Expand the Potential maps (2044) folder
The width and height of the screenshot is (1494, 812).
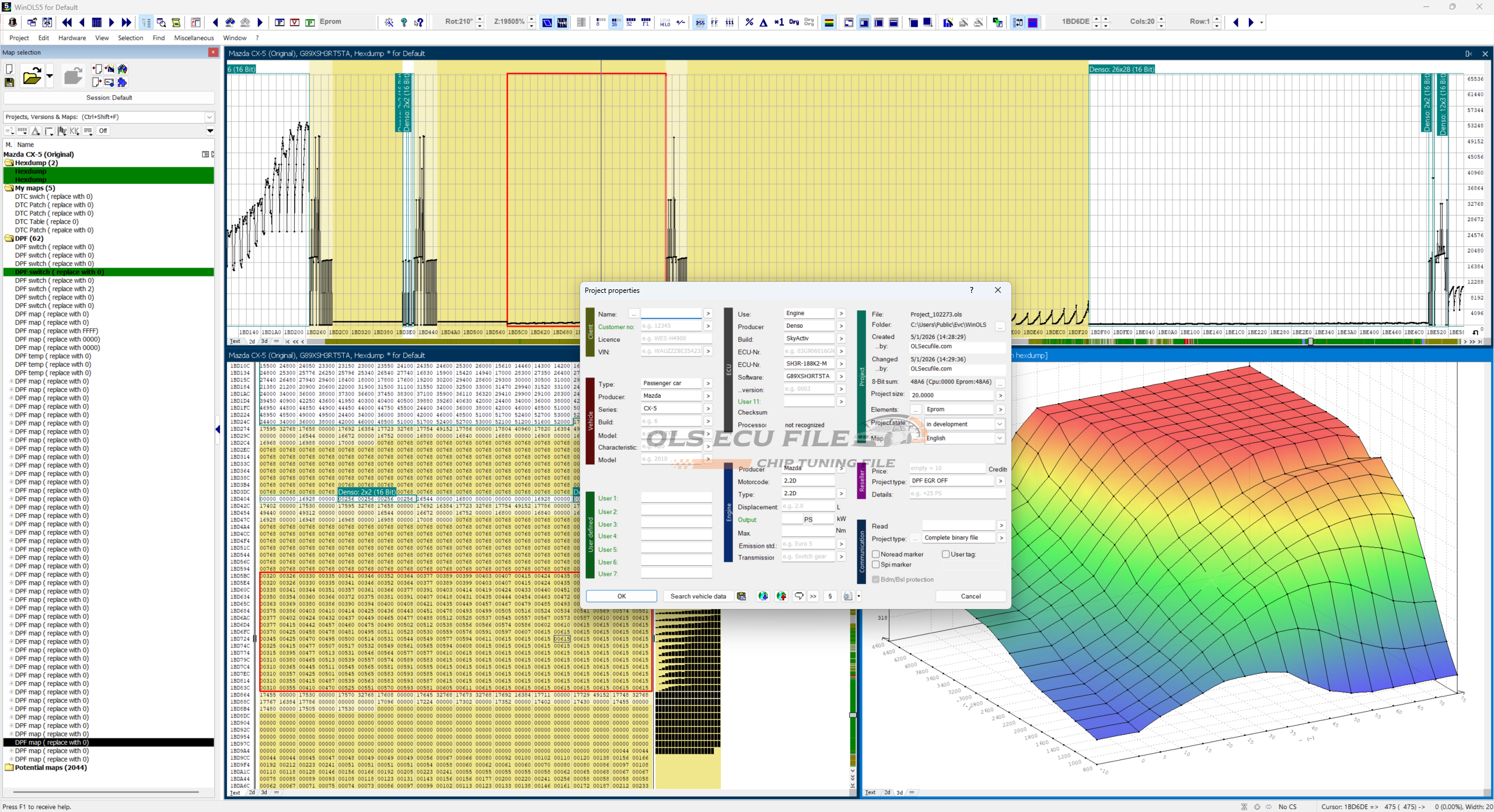click(9, 768)
